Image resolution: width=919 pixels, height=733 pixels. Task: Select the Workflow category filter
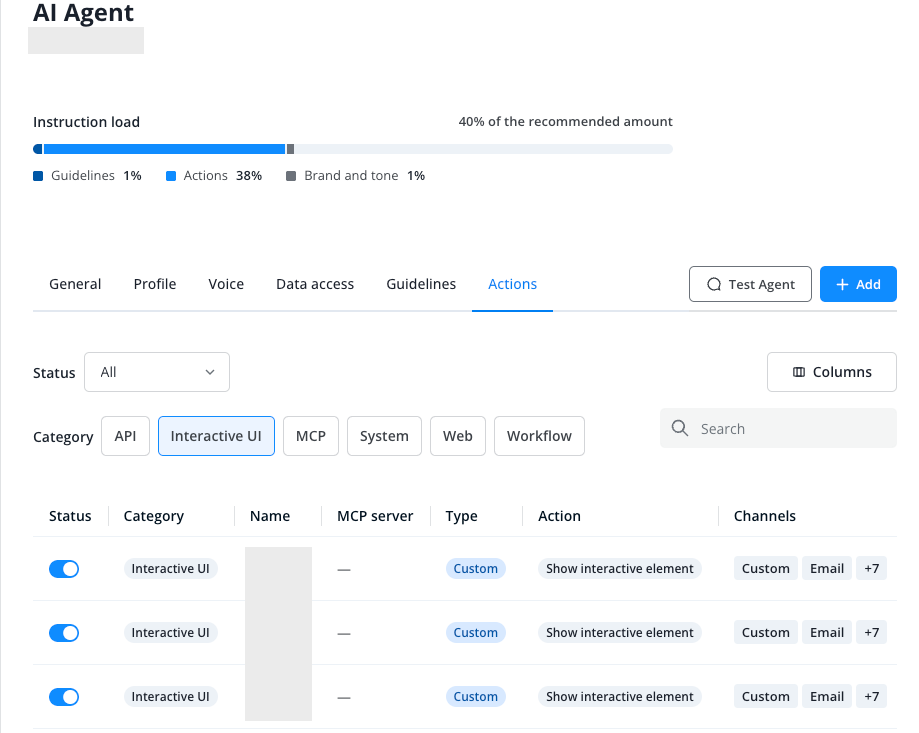[539, 436]
